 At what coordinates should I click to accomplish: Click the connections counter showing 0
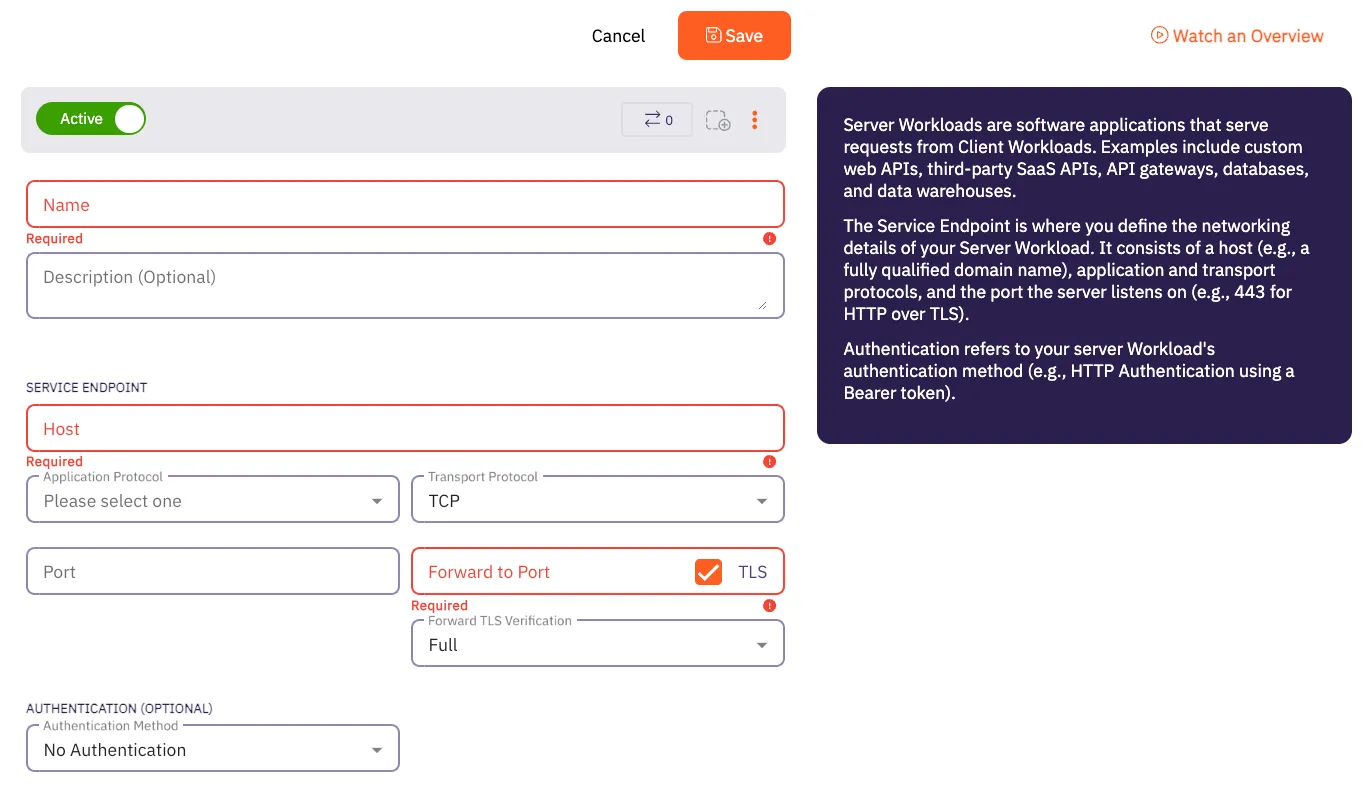point(656,119)
